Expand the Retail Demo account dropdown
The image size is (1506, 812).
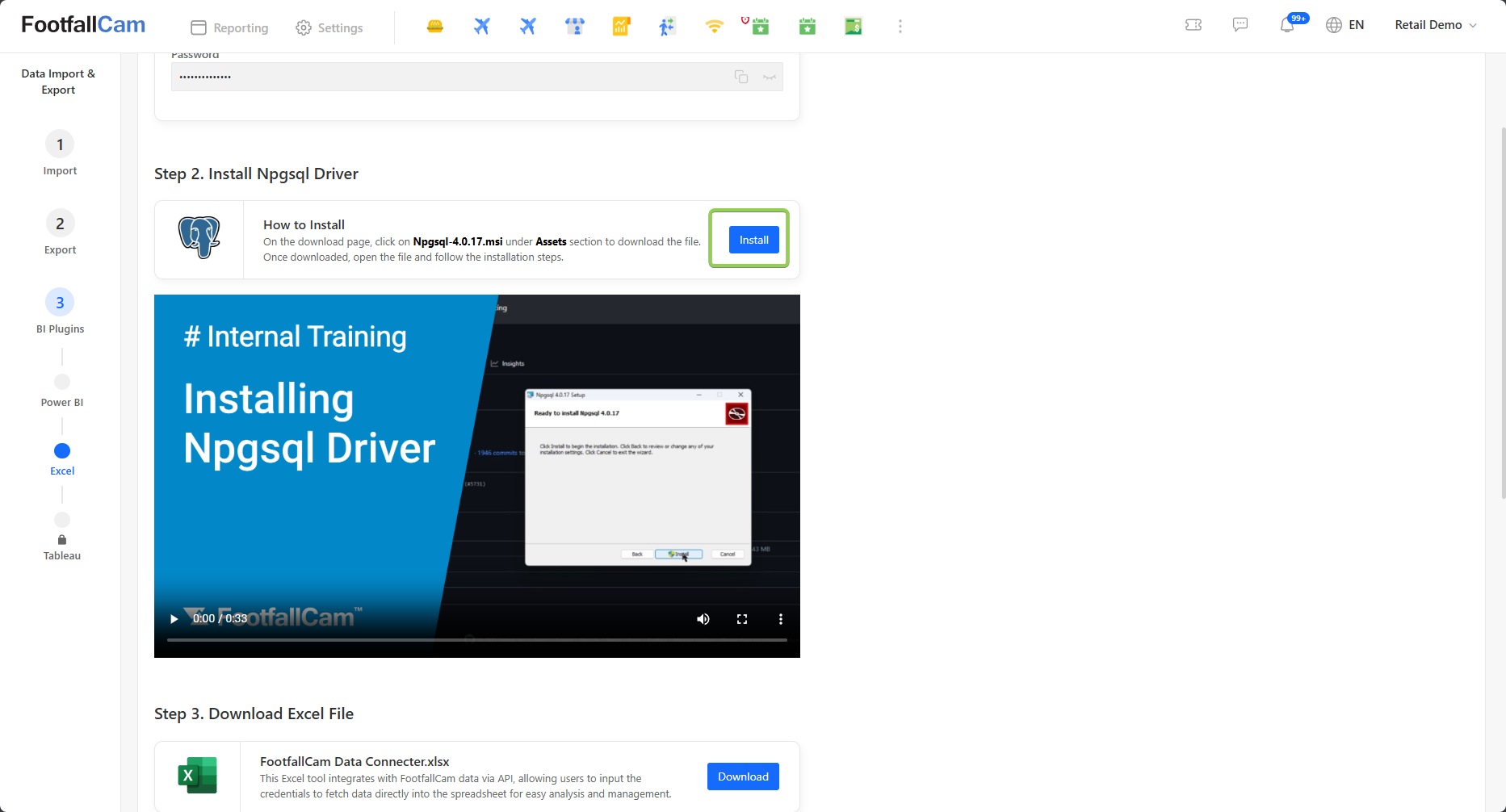click(1436, 25)
